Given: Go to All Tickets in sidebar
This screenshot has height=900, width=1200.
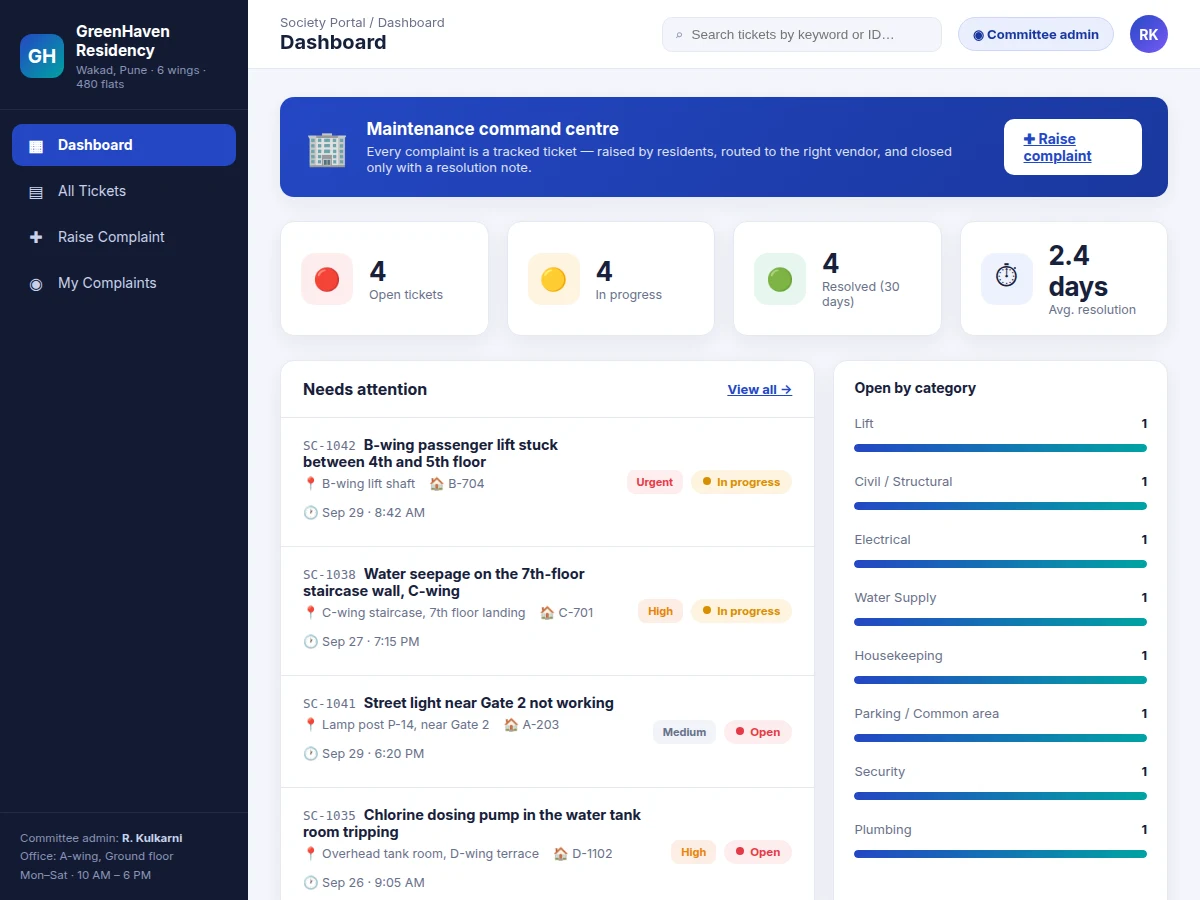Looking at the screenshot, I should pos(124,191).
